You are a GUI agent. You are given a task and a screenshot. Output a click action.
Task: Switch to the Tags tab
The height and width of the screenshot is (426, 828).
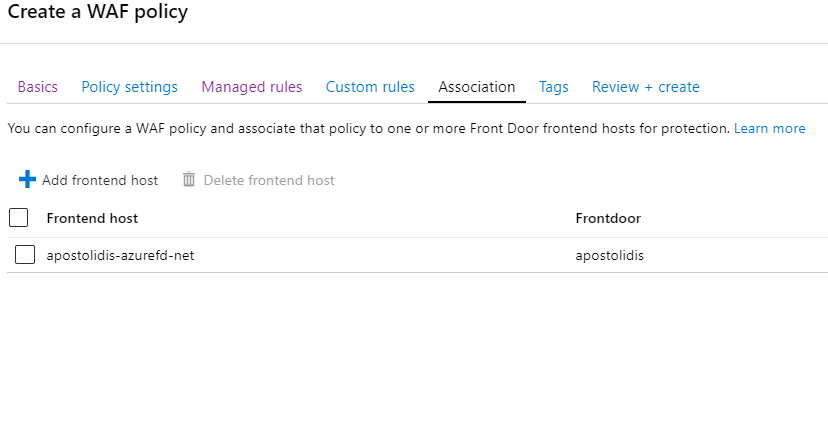[x=553, y=87]
